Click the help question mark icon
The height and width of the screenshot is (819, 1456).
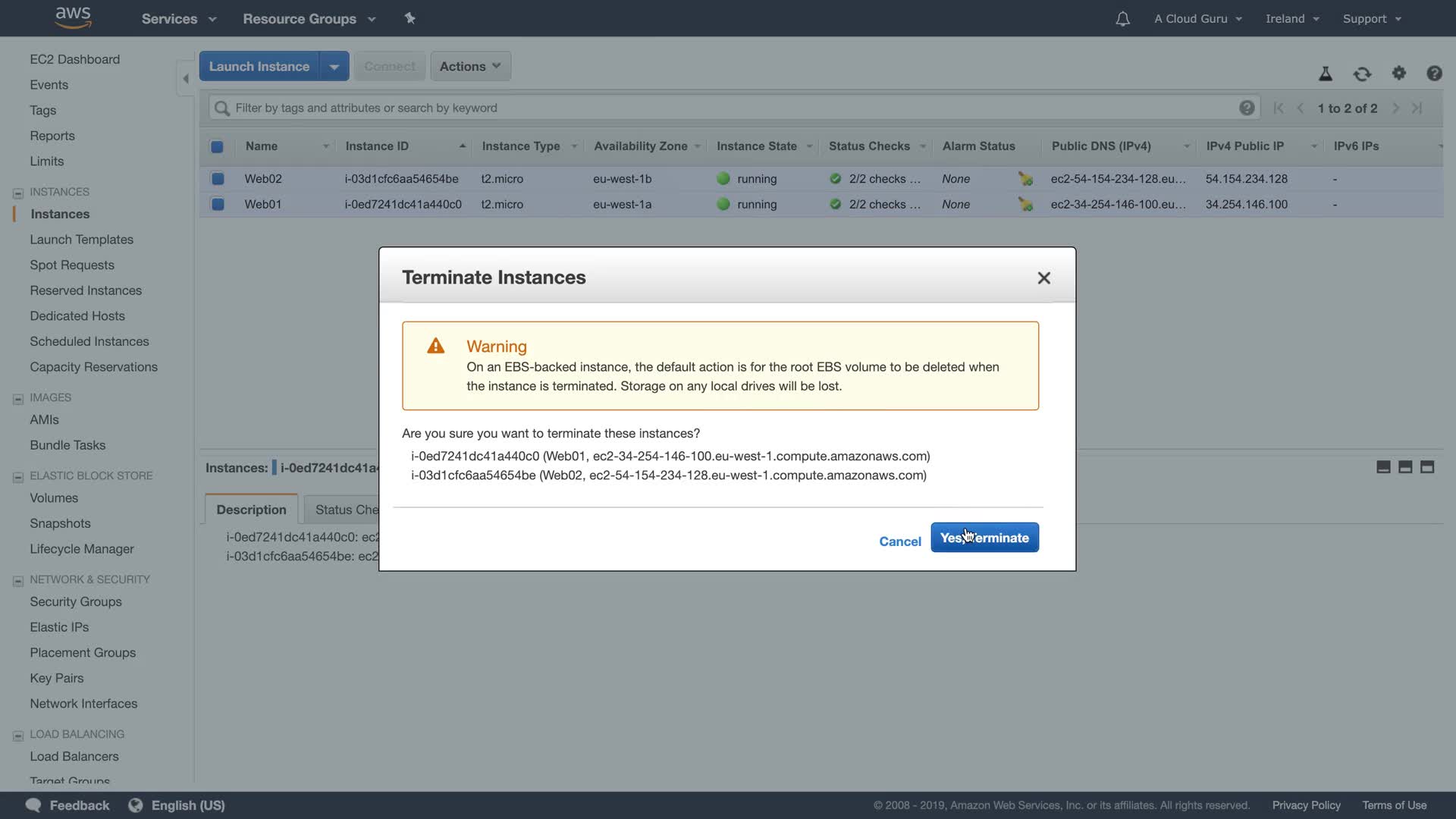tap(1433, 73)
